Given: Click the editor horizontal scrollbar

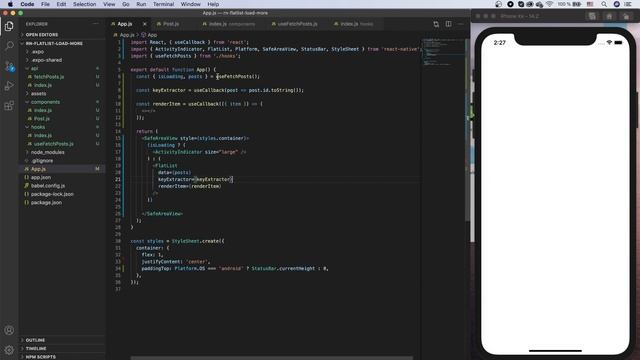Looking at the screenshot, I should 271,358.
